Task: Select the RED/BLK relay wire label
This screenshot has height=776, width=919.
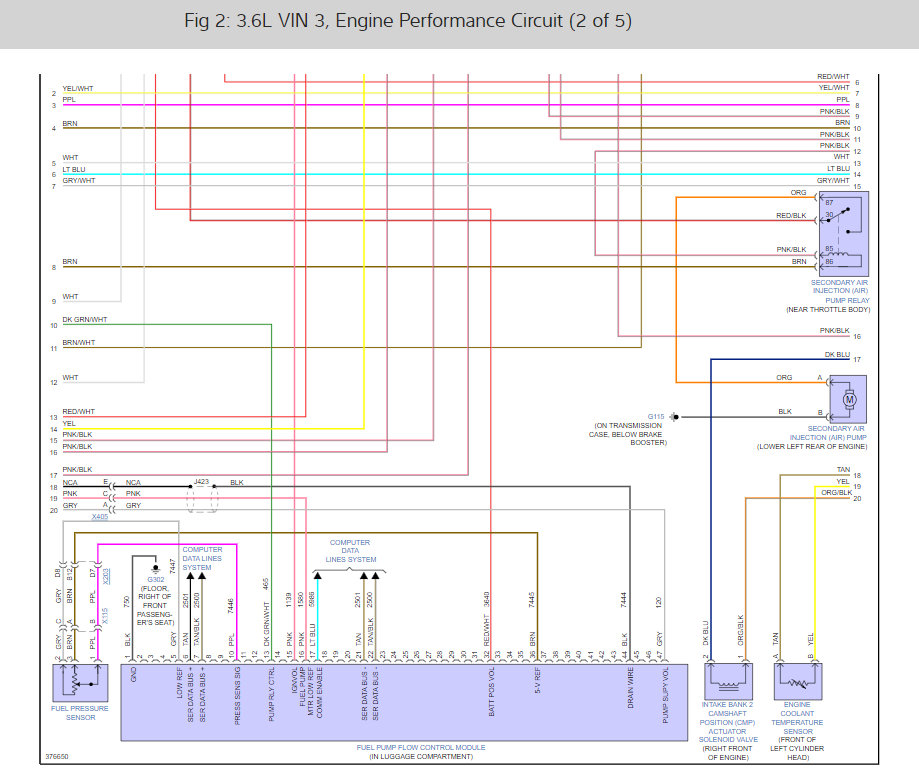Action: [791, 216]
